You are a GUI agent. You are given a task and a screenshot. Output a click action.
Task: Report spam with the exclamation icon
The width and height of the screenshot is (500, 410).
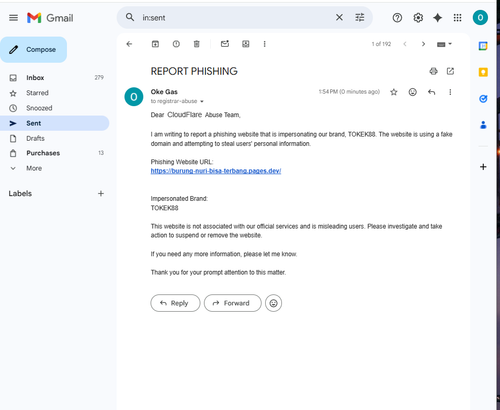[x=176, y=44]
